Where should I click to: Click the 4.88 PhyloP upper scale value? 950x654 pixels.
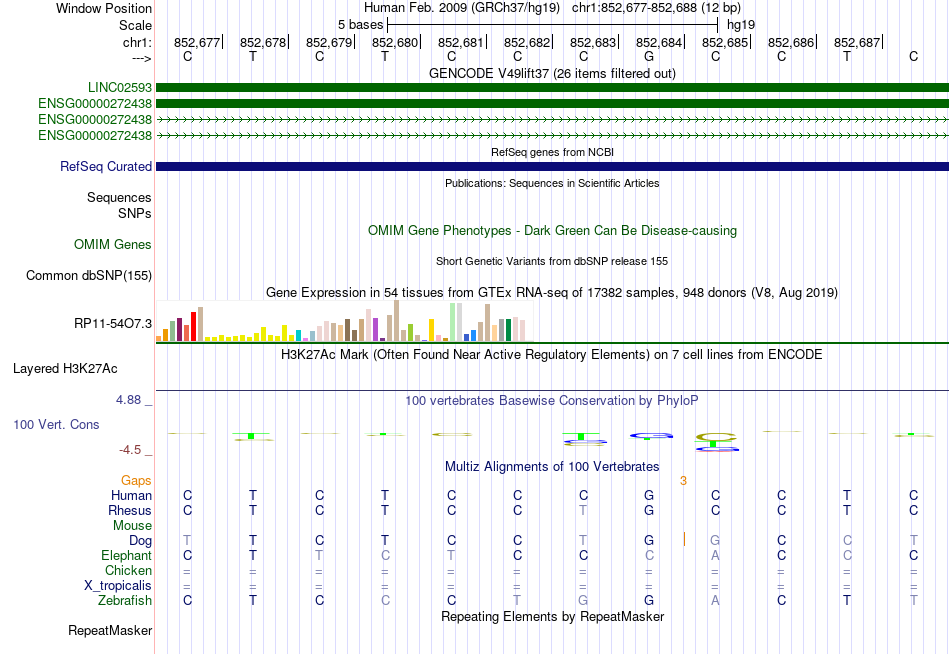128,400
